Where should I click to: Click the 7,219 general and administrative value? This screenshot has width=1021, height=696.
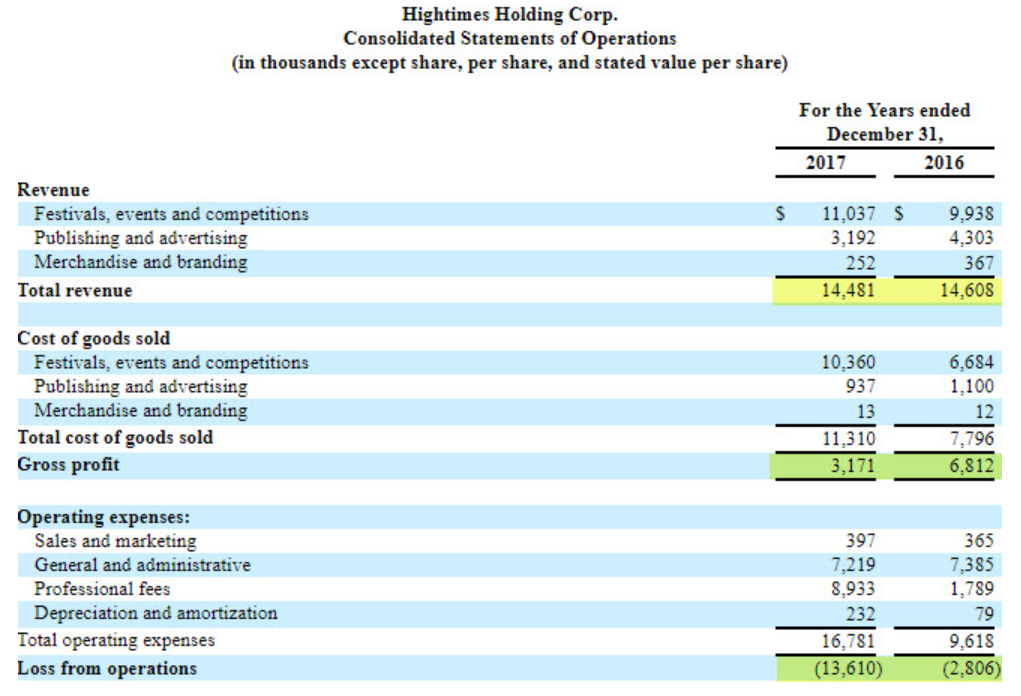[x=852, y=564]
